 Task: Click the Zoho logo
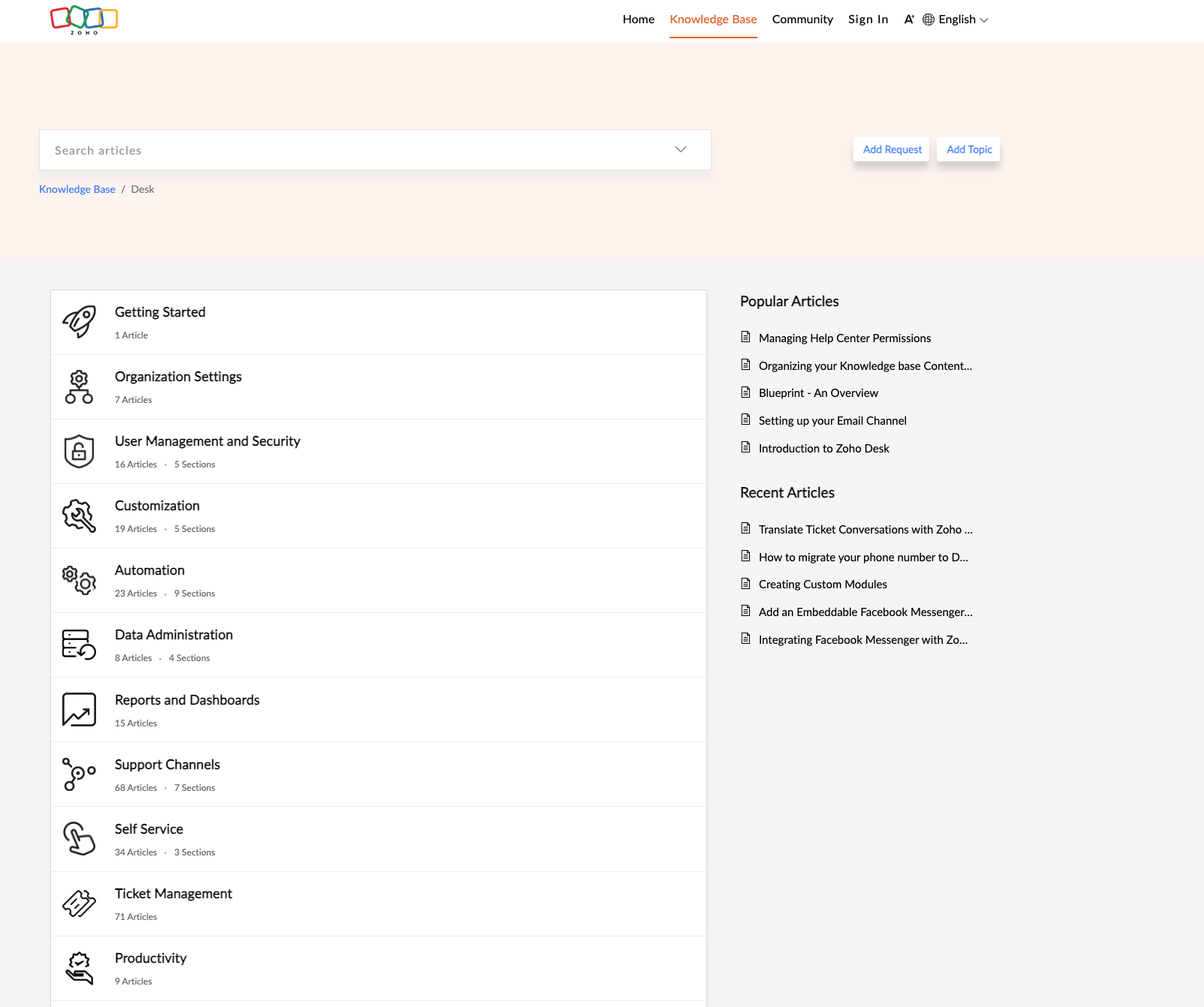point(85,20)
